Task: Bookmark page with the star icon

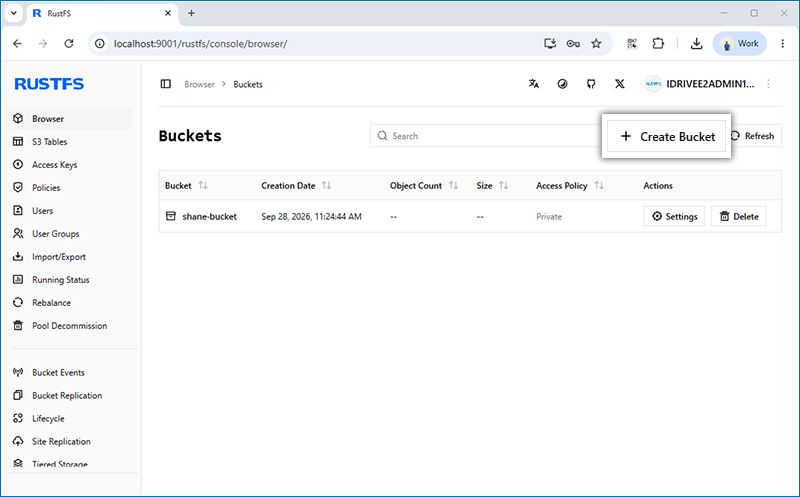Action: click(596, 43)
